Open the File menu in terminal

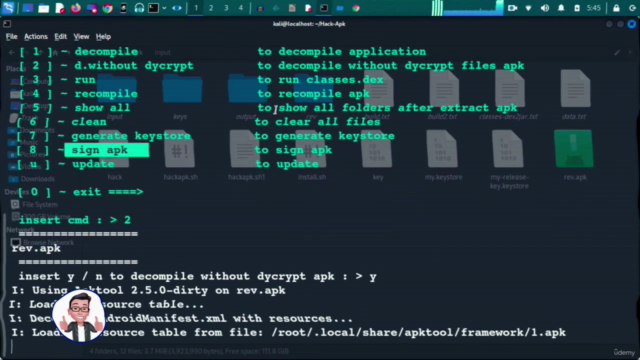11,37
